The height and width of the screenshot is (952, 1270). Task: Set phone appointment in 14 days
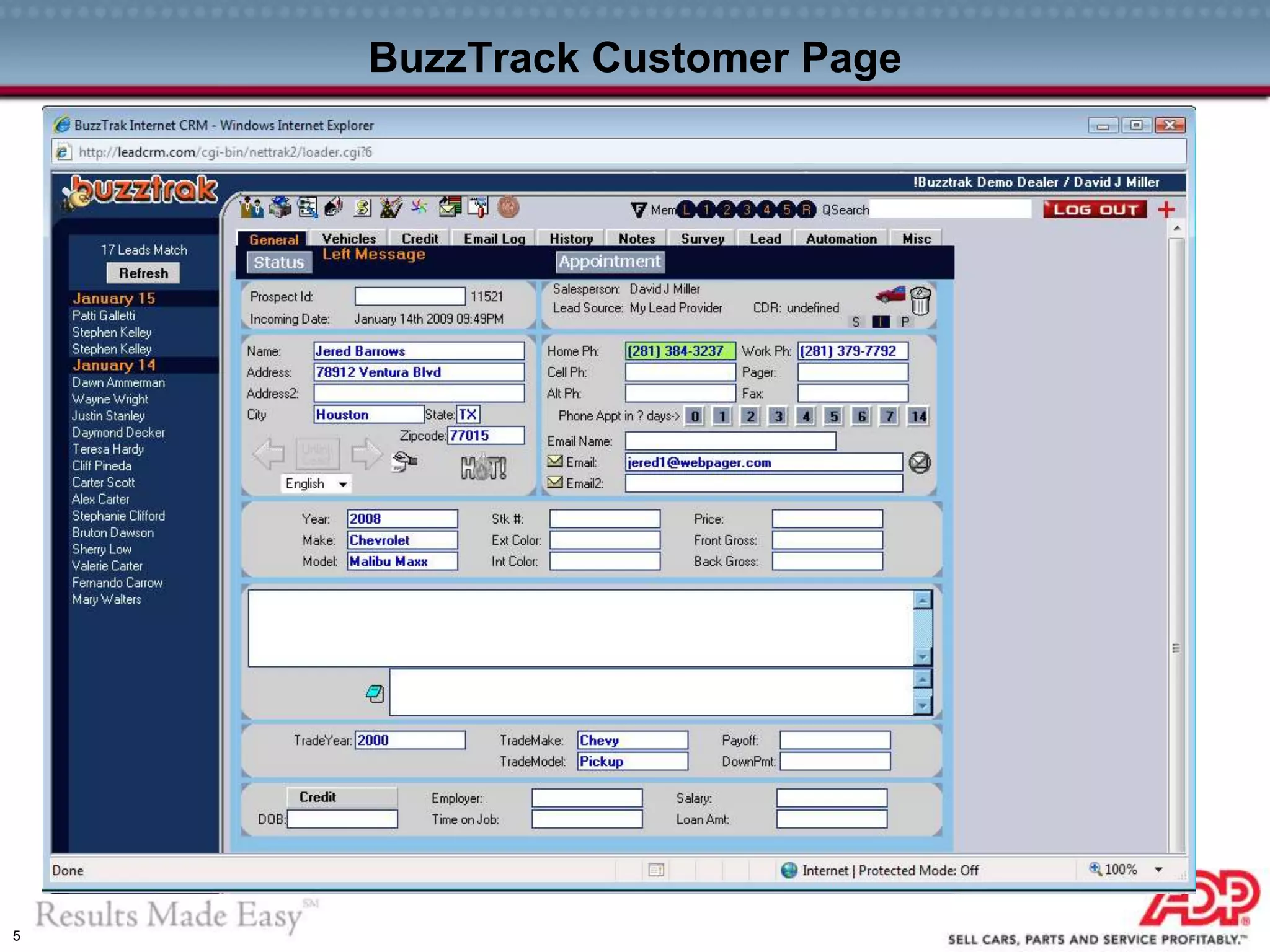coord(918,416)
